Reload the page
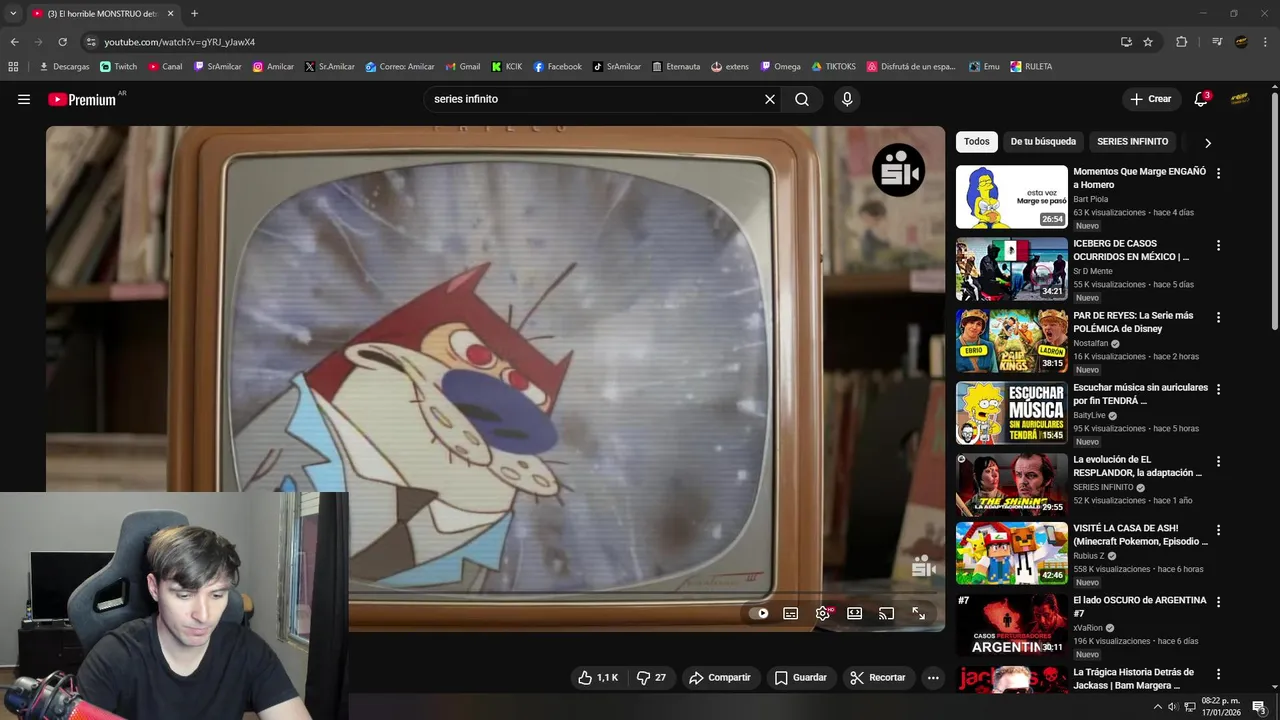 62,42
